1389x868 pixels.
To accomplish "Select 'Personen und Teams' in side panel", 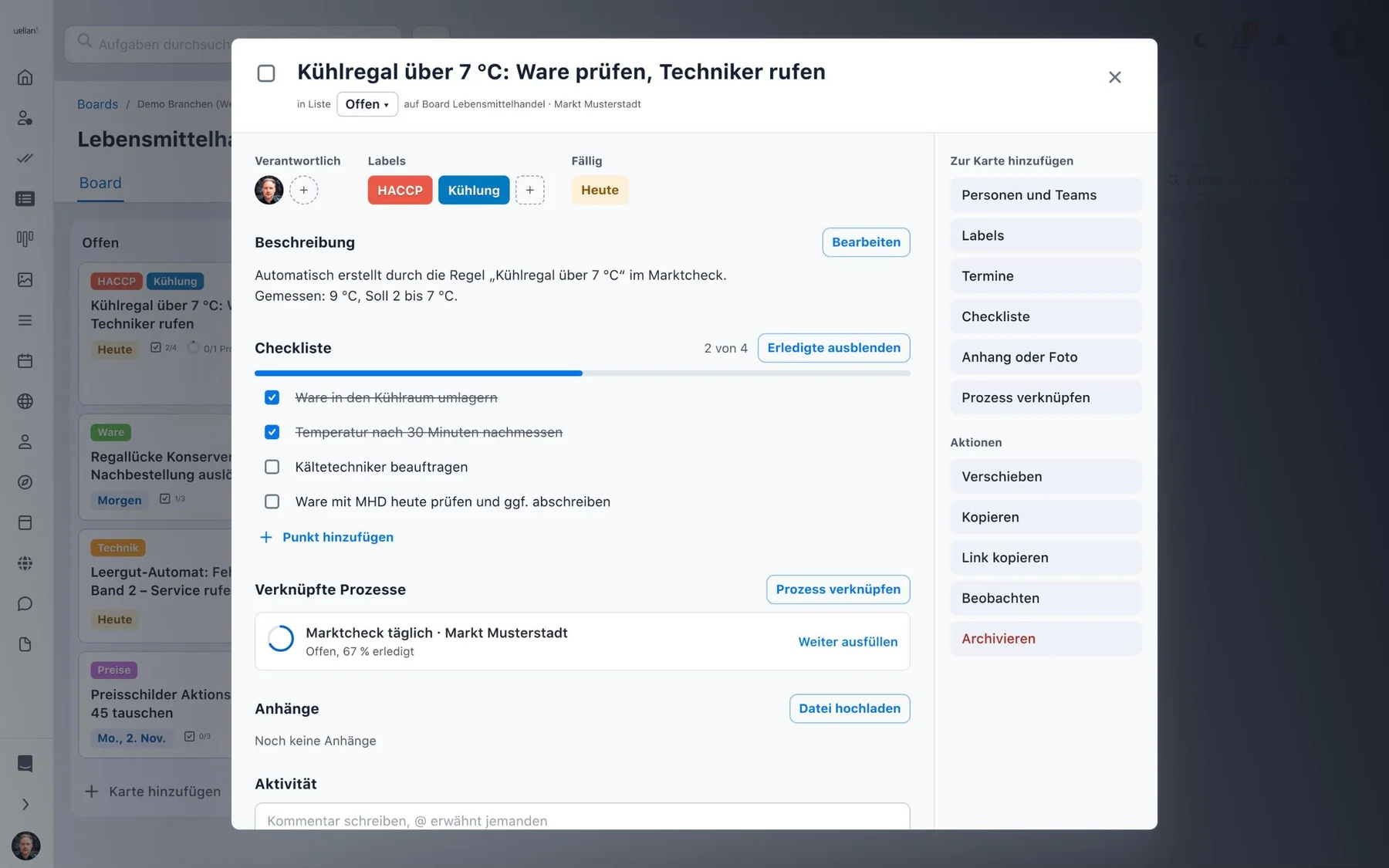I will (1046, 195).
